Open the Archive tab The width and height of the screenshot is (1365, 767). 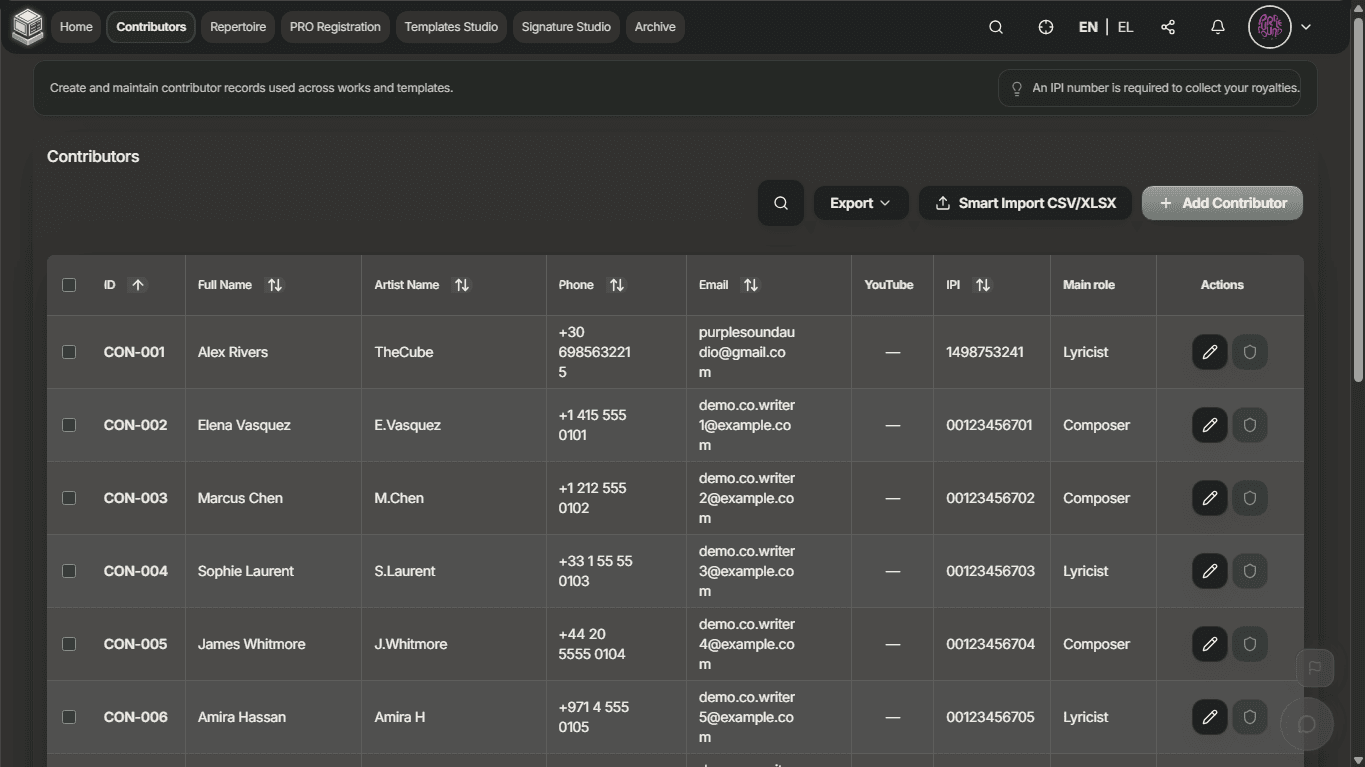(655, 27)
